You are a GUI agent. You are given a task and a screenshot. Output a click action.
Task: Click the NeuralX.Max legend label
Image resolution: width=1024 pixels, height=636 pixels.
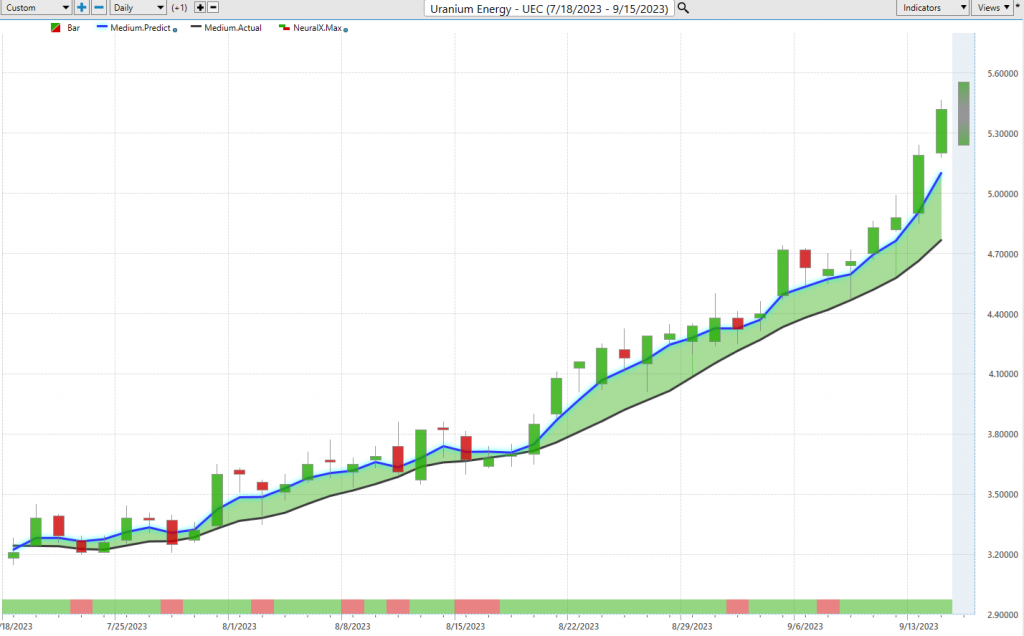coord(317,28)
